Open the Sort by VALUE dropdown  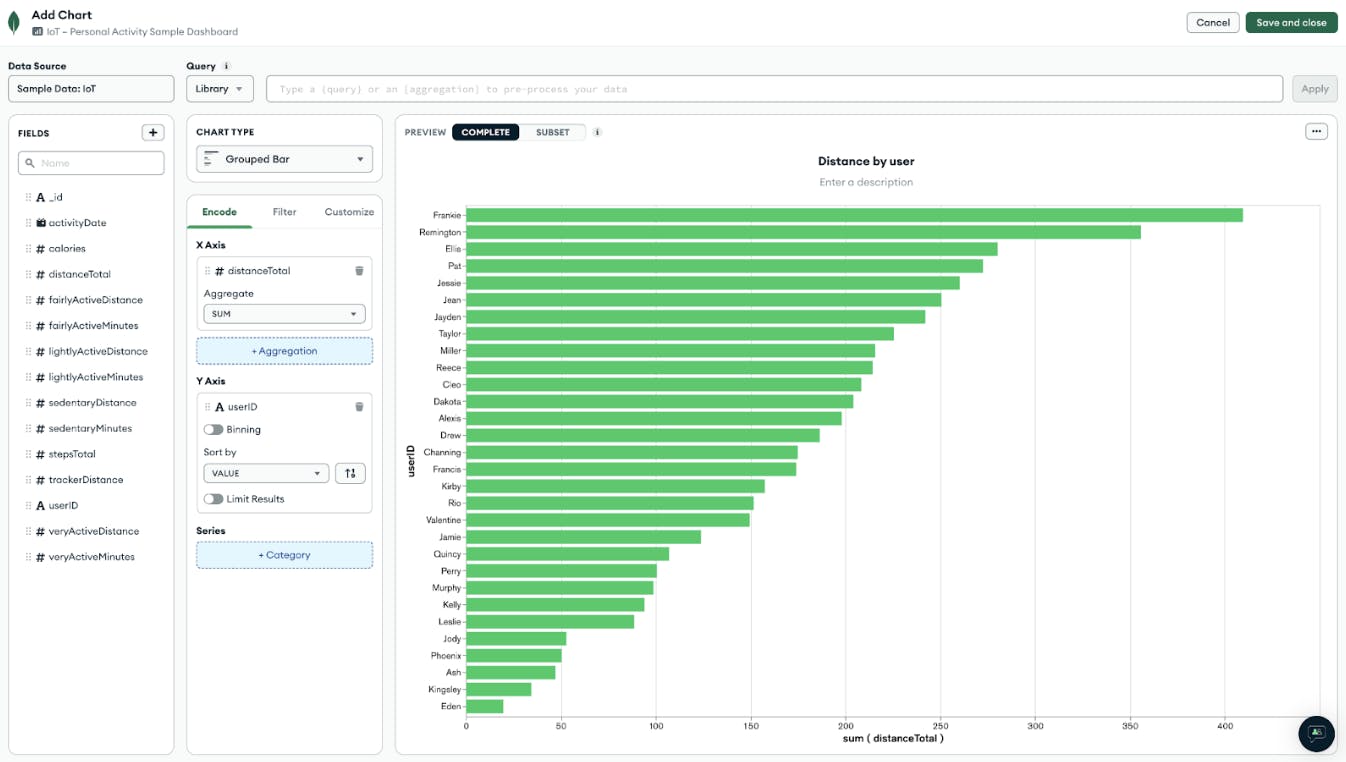click(x=266, y=473)
